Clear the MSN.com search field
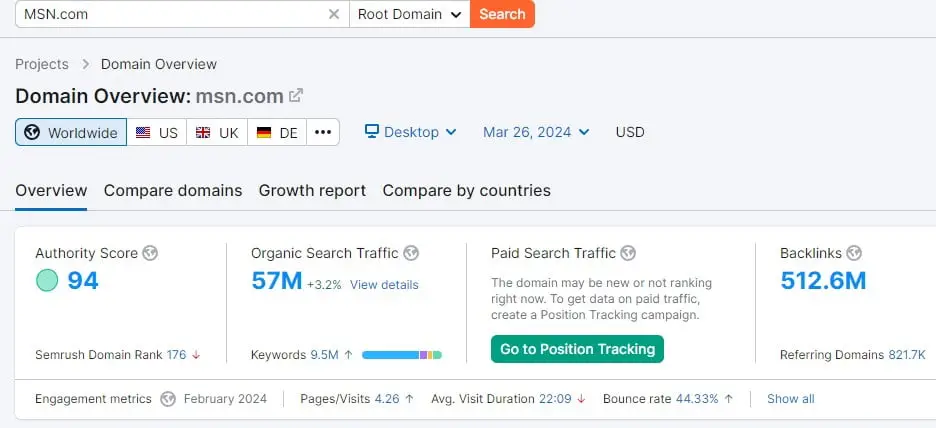The width and height of the screenshot is (936, 428). pos(334,14)
